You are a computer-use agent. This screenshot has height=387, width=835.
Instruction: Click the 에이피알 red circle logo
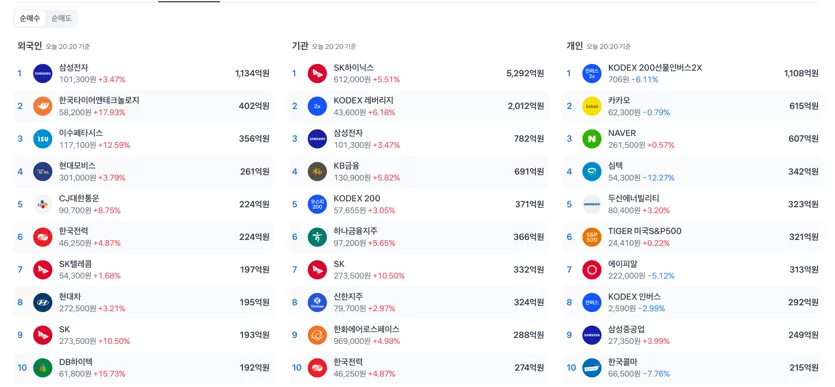tap(592, 270)
